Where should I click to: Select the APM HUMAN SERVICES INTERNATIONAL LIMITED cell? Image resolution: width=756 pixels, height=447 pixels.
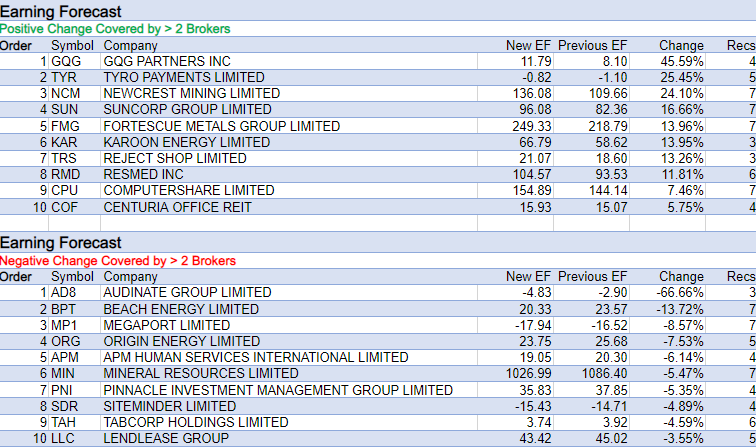(255, 357)
